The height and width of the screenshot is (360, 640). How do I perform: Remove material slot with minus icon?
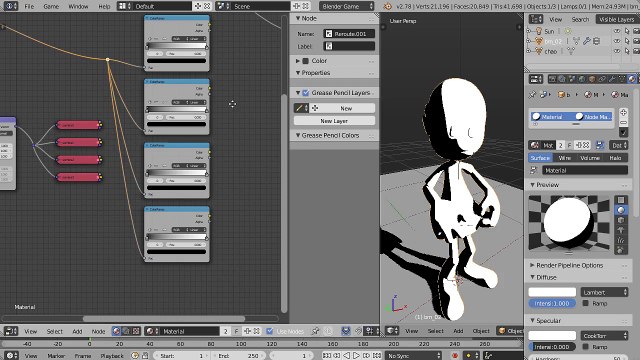point(623,122)
